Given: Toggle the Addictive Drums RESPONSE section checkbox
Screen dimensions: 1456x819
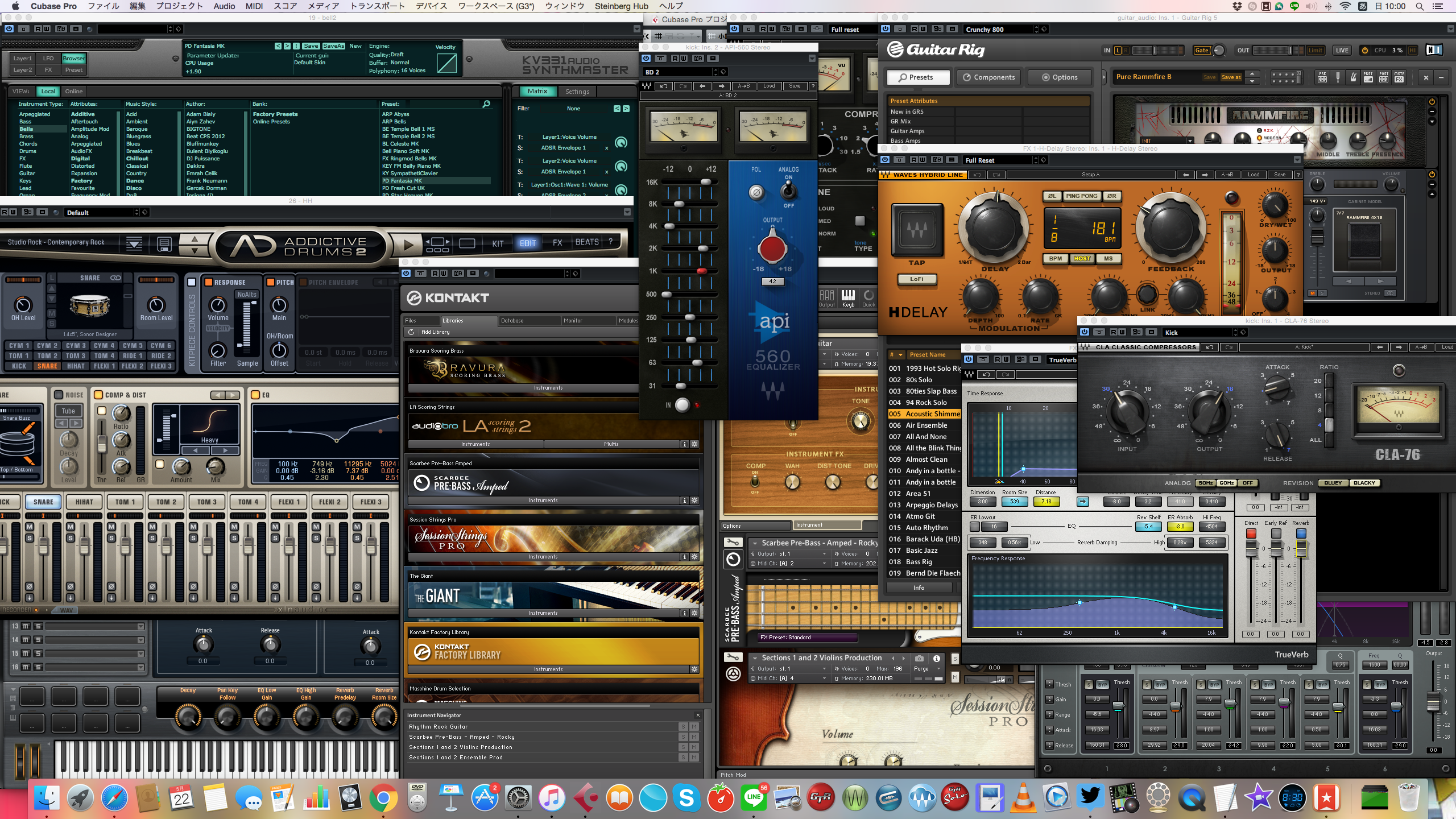Looking at the screenshot, I should (x=209, y=282).
